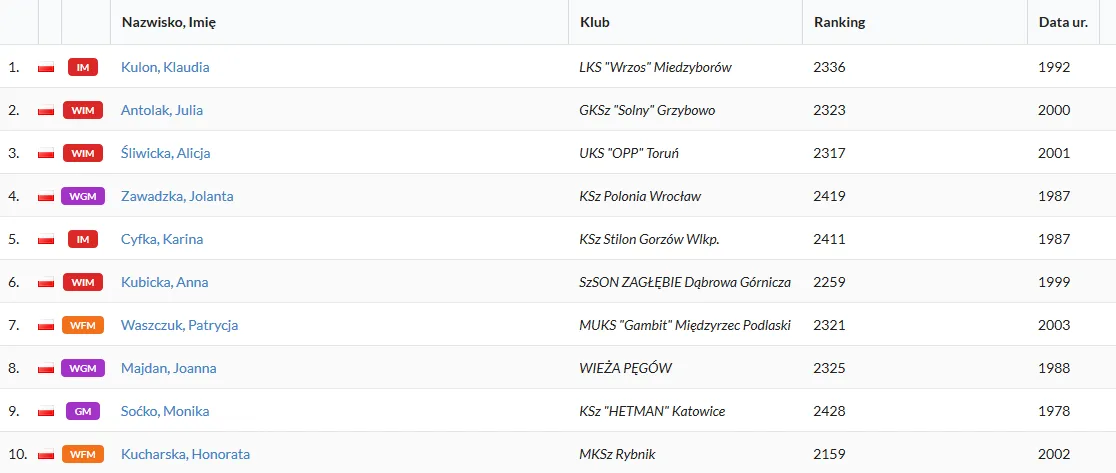This screenshot has height=473, width=1116.
Task: Click the flag icon in Kucharska's row
Action: [x=46, y=455]
